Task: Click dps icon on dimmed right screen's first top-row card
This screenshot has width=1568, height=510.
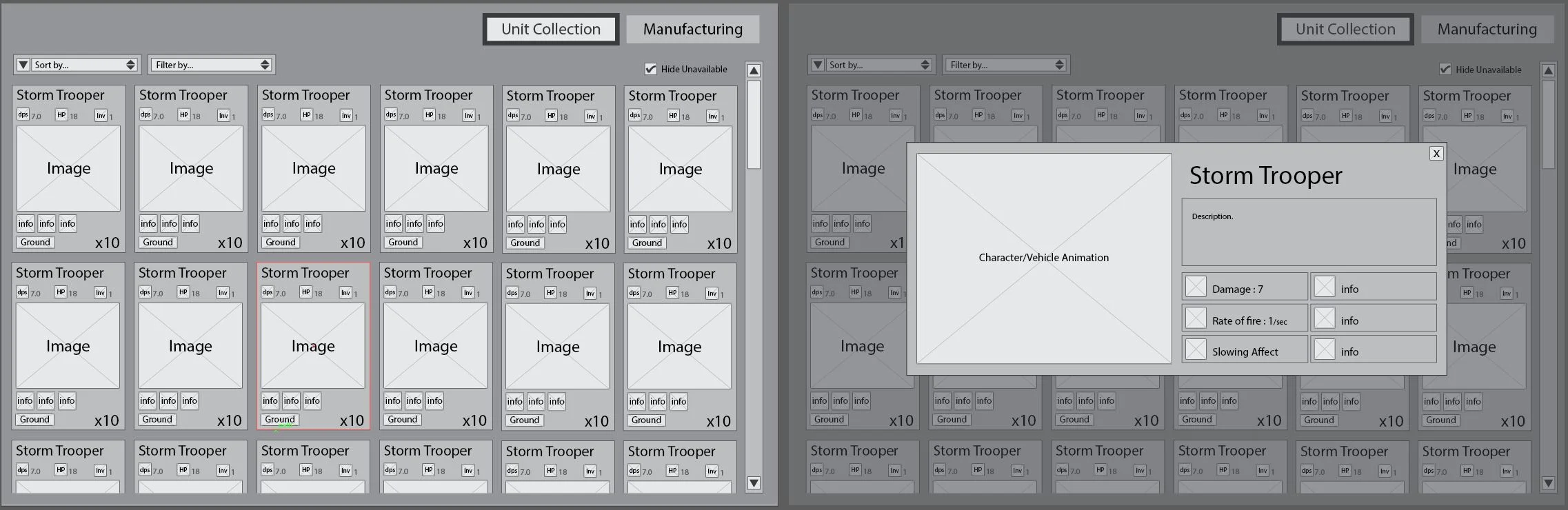Action: click(817, 114)
